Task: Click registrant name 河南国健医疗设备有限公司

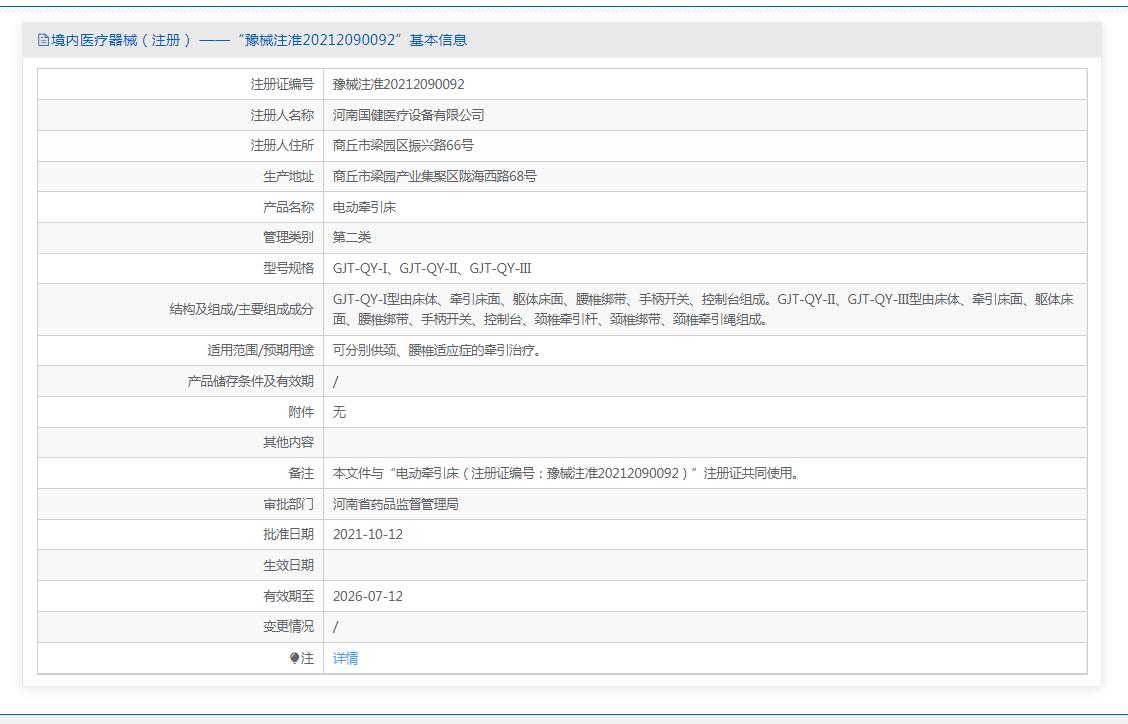Action: pos(408,115)
